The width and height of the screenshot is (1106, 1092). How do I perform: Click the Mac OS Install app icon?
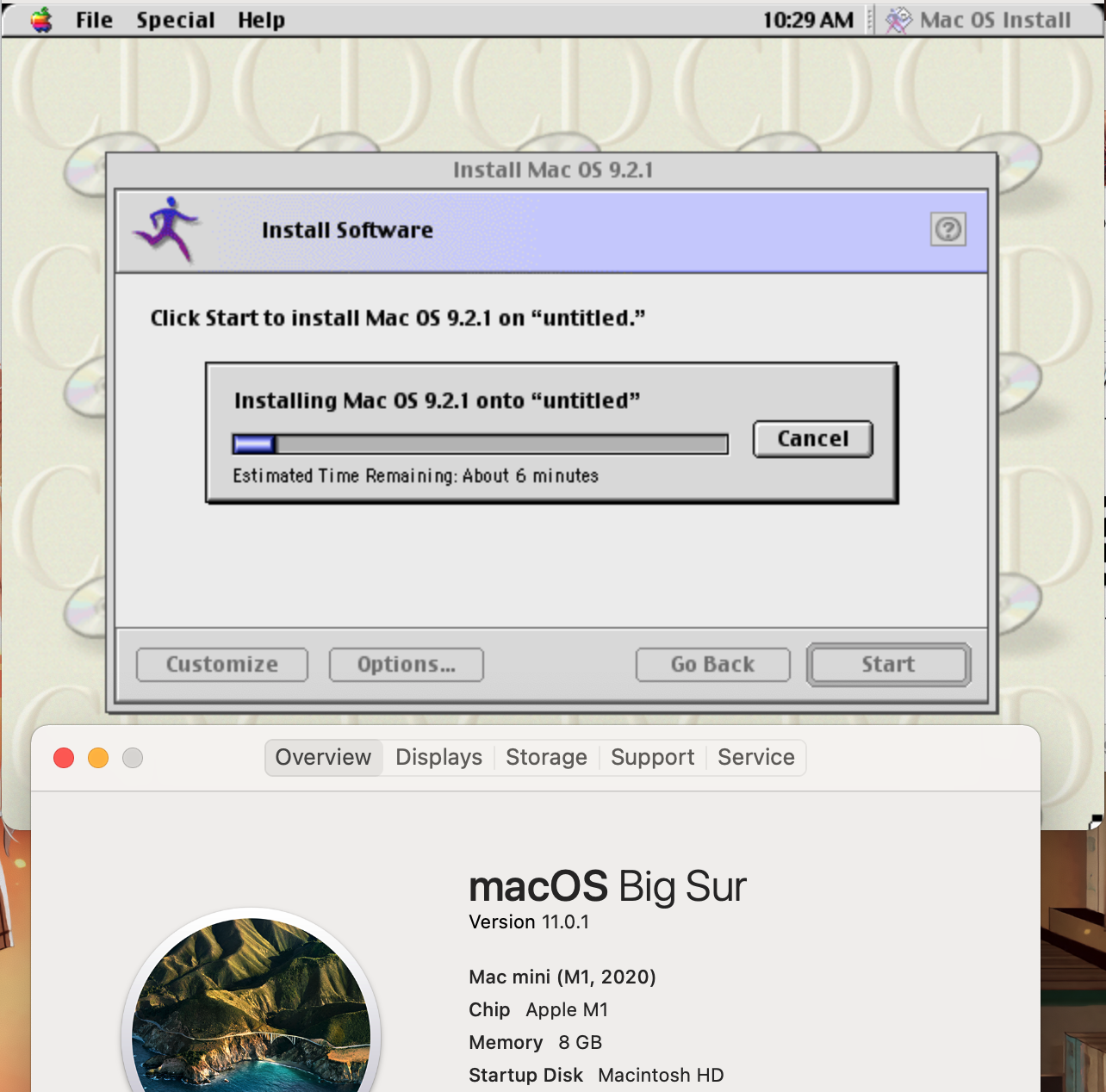(x=898, y=20)
